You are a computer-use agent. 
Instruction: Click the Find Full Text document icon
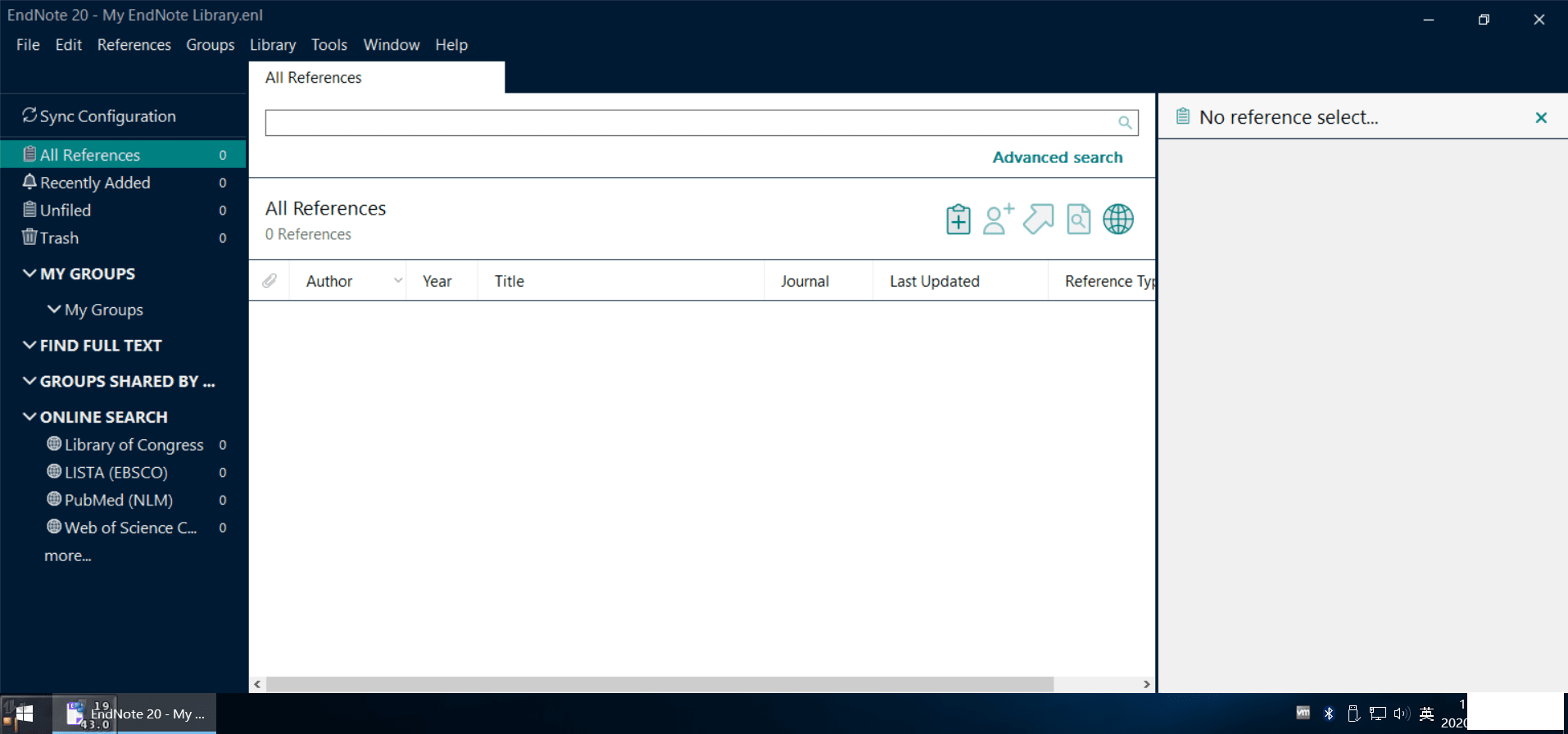1078,220
